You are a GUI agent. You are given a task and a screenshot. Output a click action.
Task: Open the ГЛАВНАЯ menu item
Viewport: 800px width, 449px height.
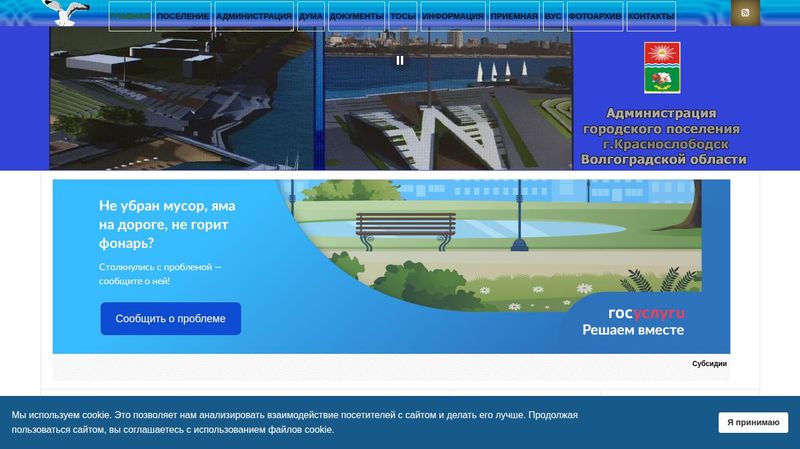point(130,16)
